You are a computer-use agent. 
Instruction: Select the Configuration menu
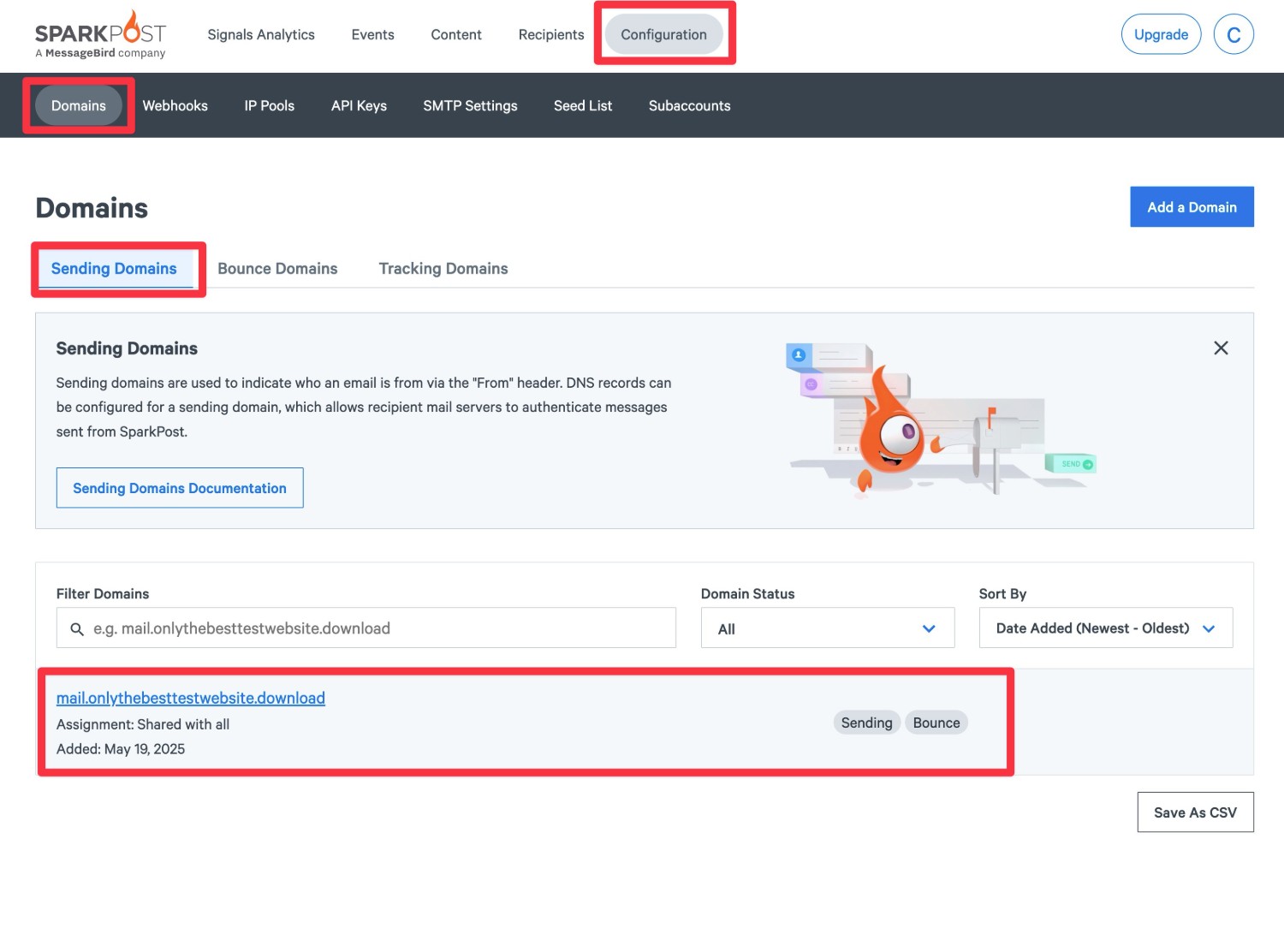point(663,34)
